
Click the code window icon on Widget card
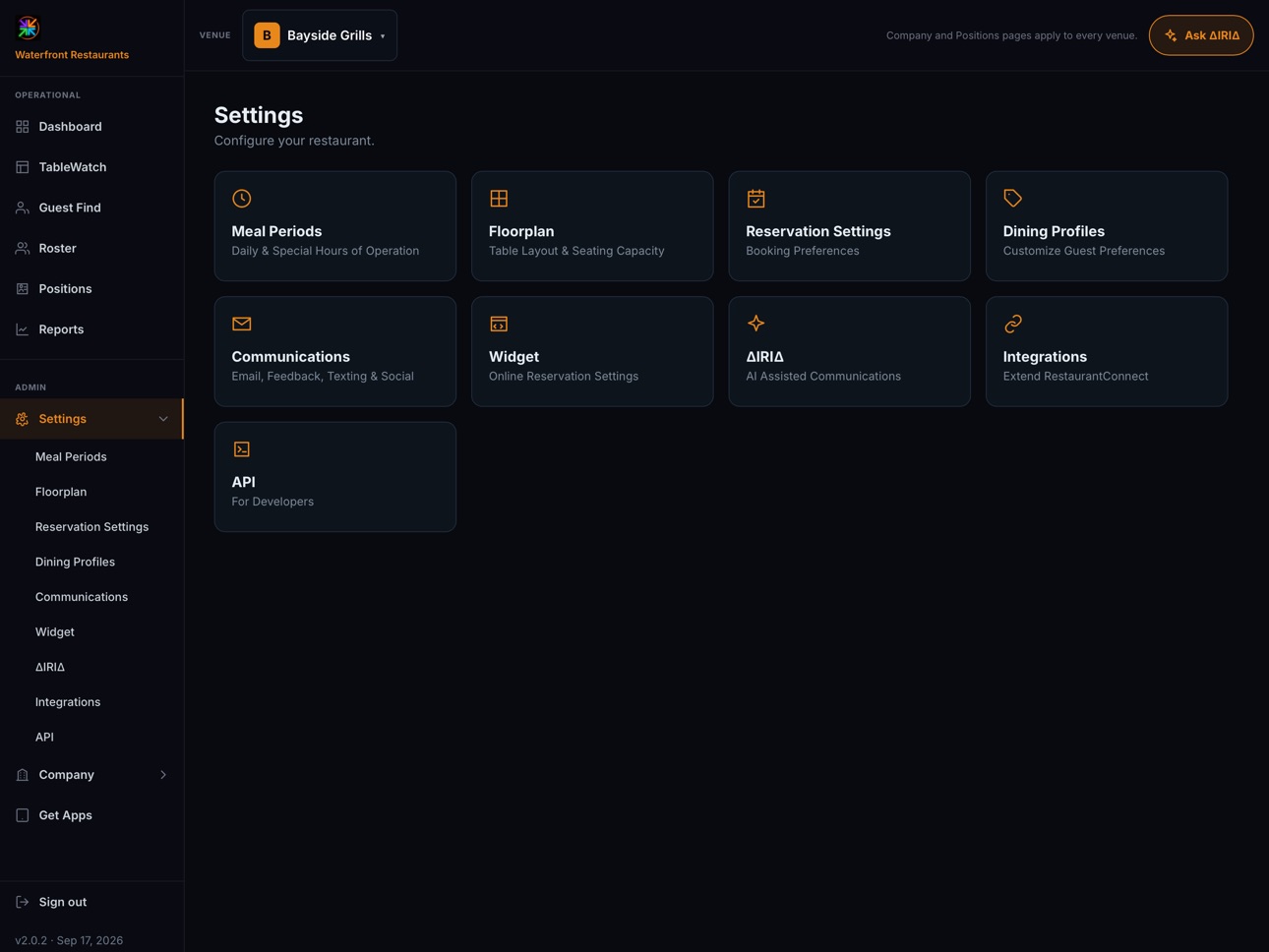(x=499, y=324)
